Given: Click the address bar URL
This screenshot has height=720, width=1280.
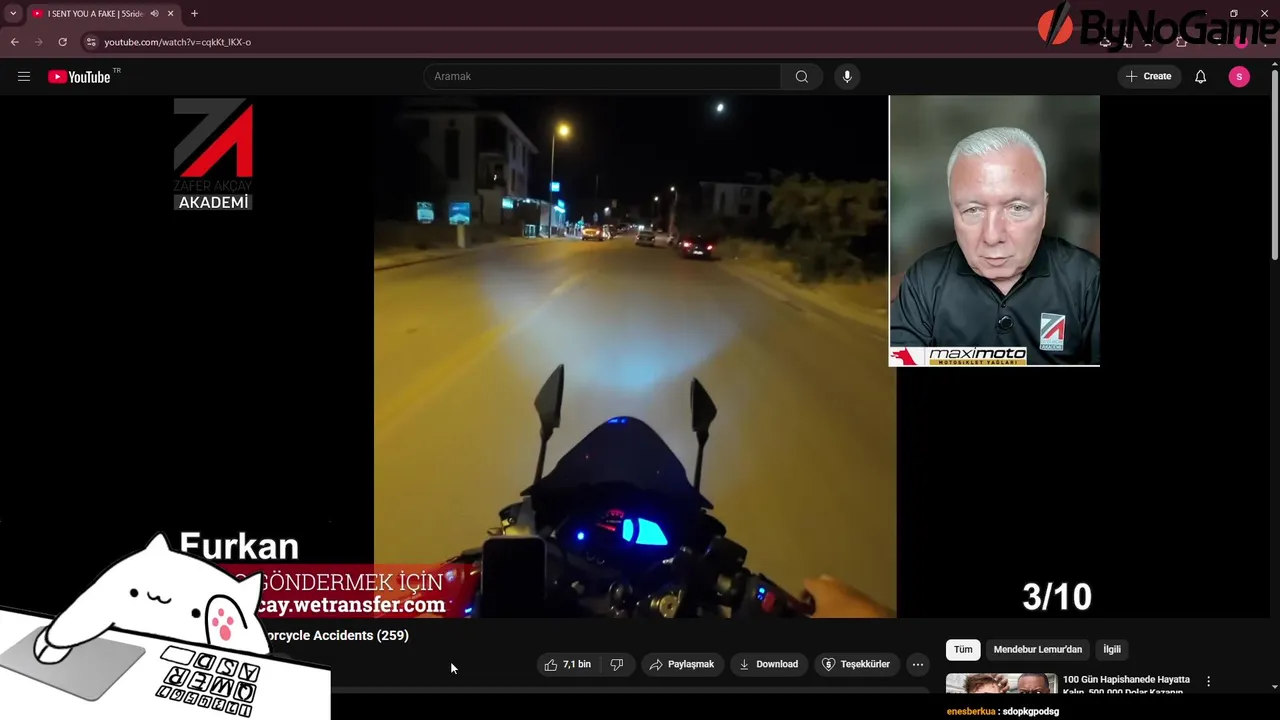Looking at the screenshot, I should coord(178,42).
